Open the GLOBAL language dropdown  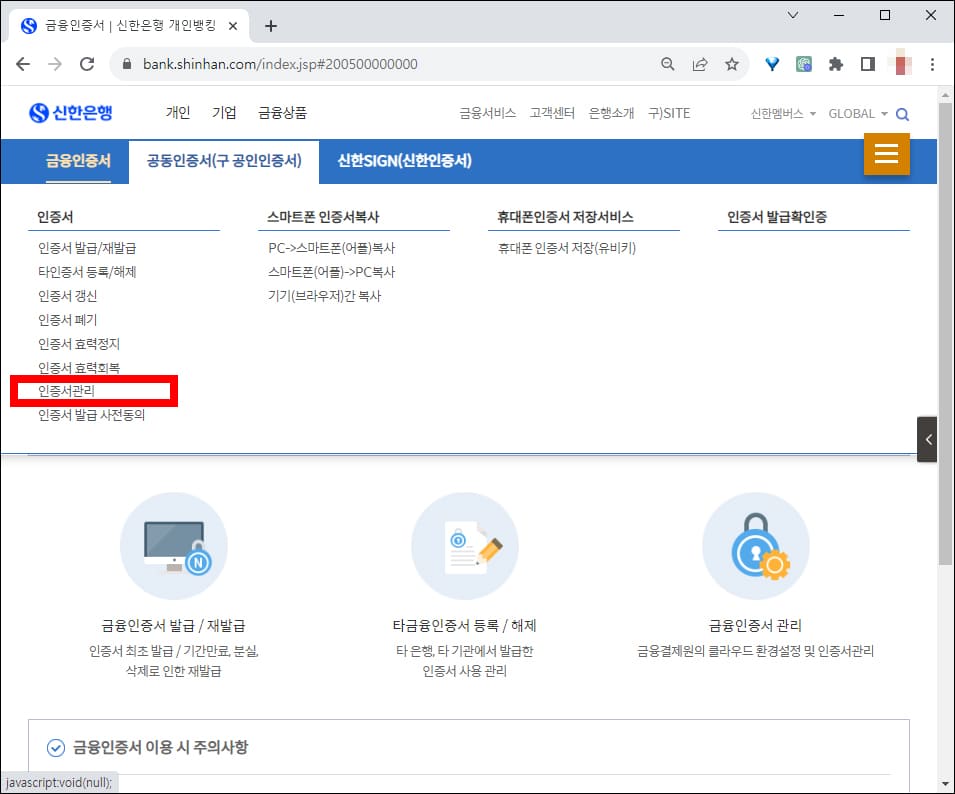click(857, 114)
